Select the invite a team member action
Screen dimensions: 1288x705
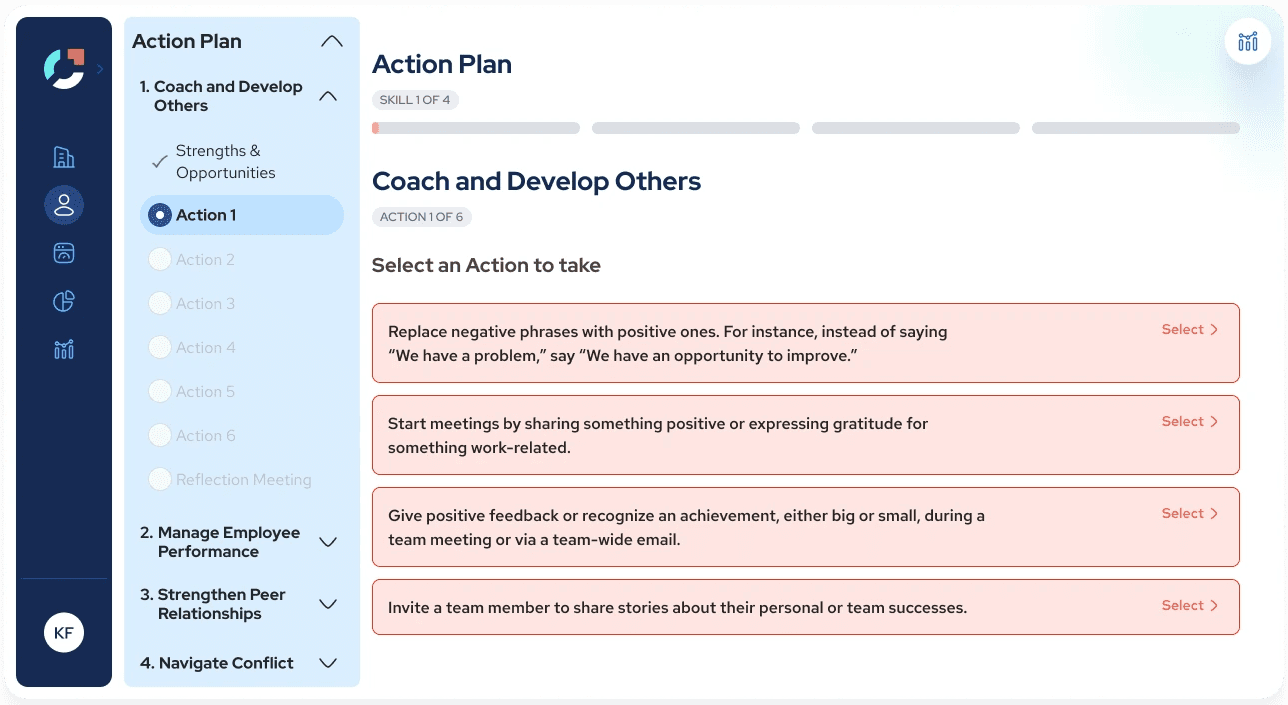[806, 607]
